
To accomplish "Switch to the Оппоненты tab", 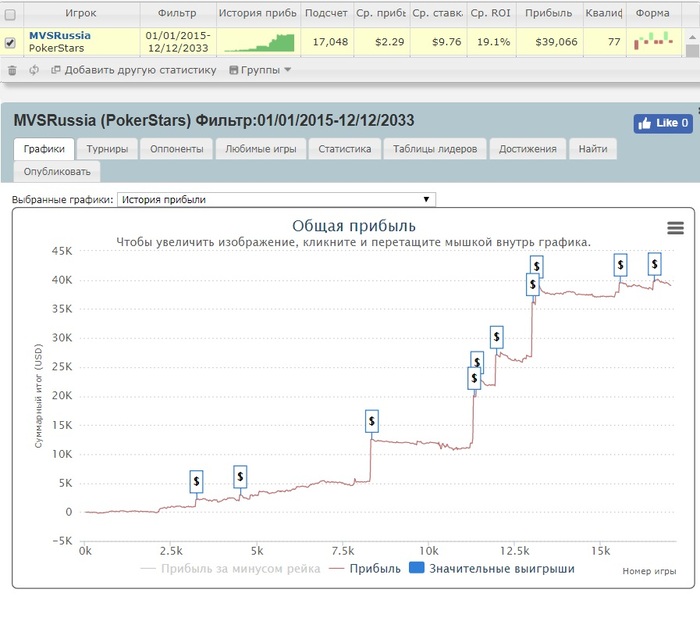I will click(x=176, y=149).
